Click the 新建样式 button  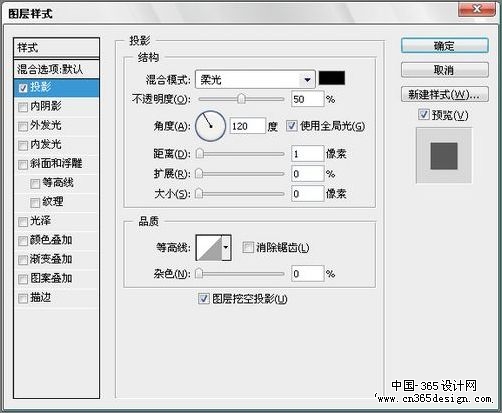pos(445,95)
